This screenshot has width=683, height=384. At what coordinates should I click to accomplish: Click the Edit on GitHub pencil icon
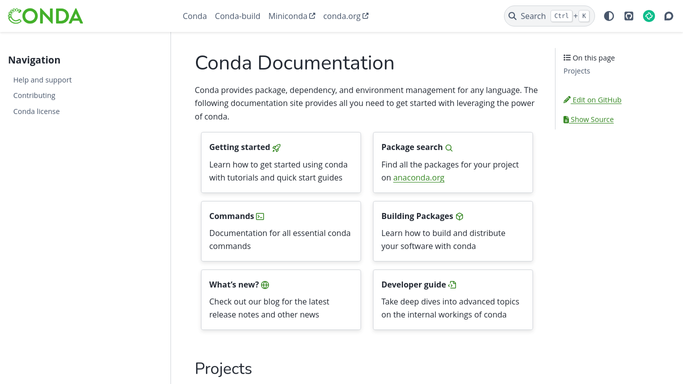point(567,100)
